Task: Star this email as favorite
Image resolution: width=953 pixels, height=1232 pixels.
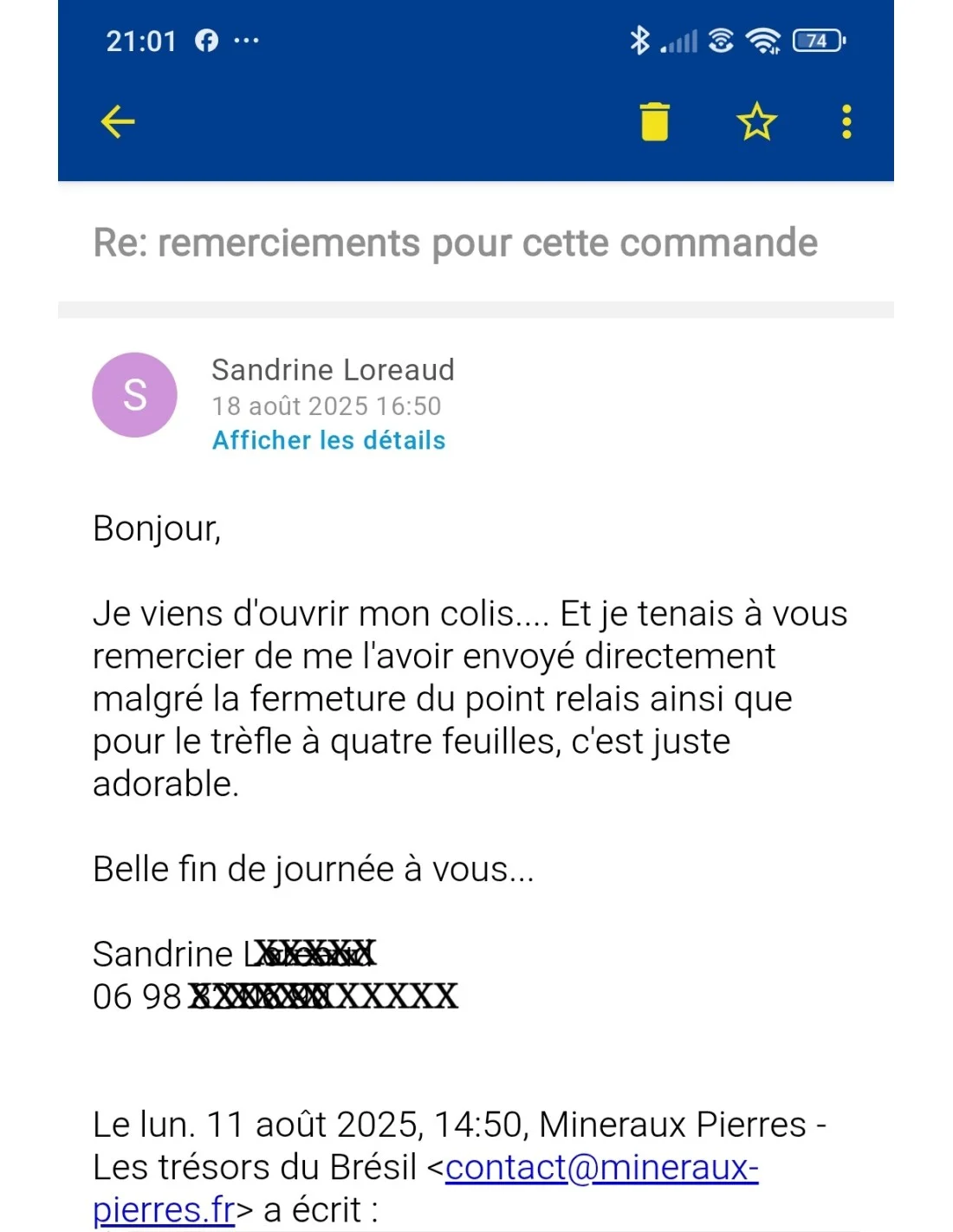Action: point(756,121)
